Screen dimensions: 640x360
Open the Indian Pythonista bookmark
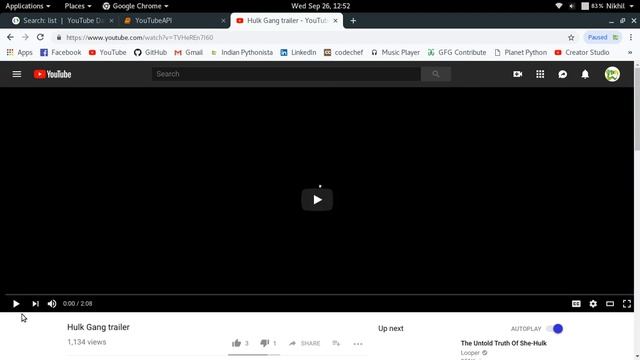click(242, 52)
